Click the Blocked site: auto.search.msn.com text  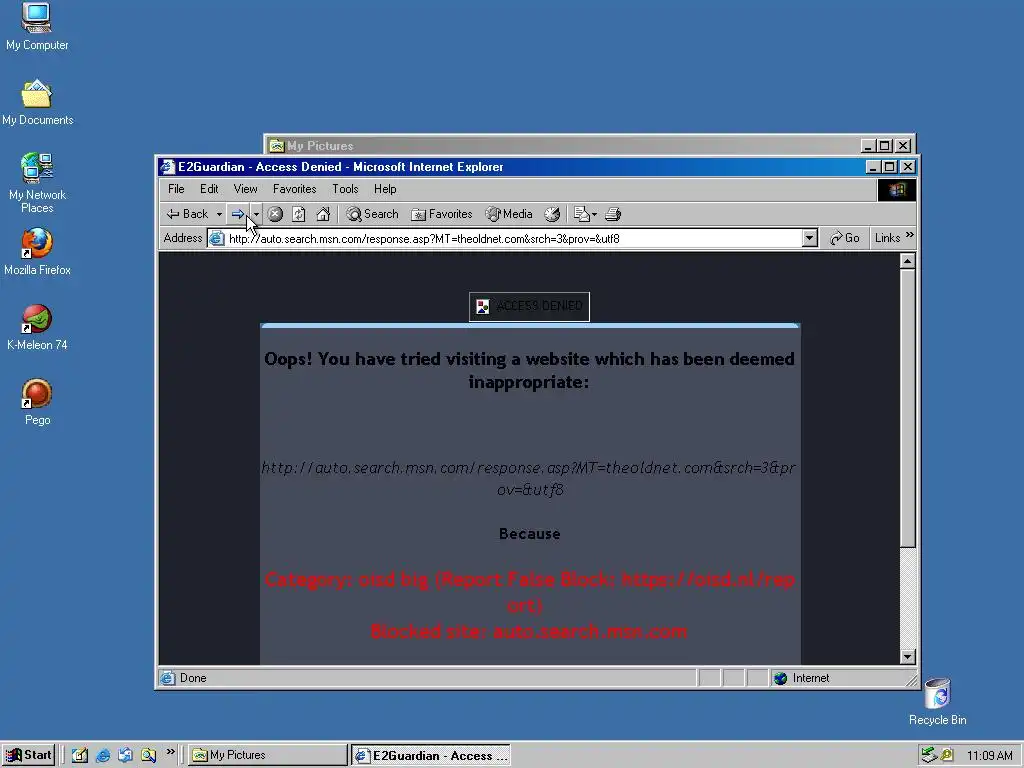[529, 632]
